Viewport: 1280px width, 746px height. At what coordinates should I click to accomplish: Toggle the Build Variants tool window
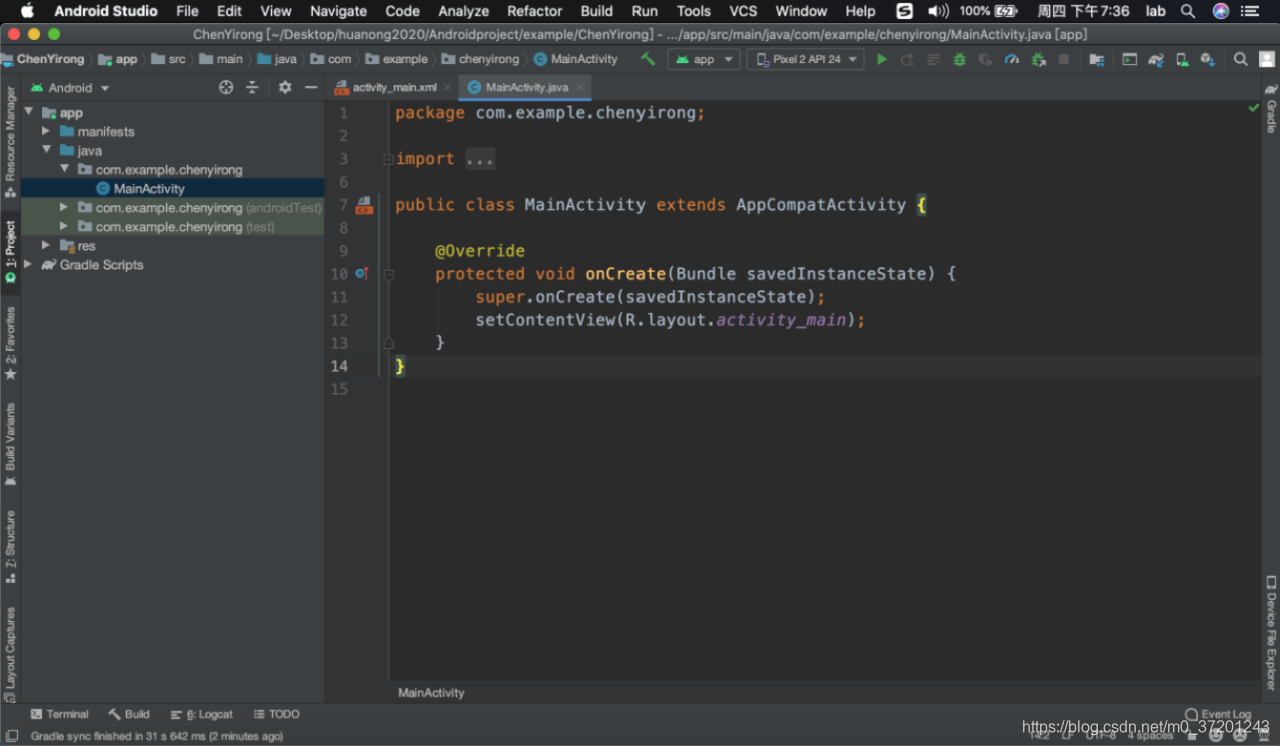pyautogui.click(x=10, y=444)
